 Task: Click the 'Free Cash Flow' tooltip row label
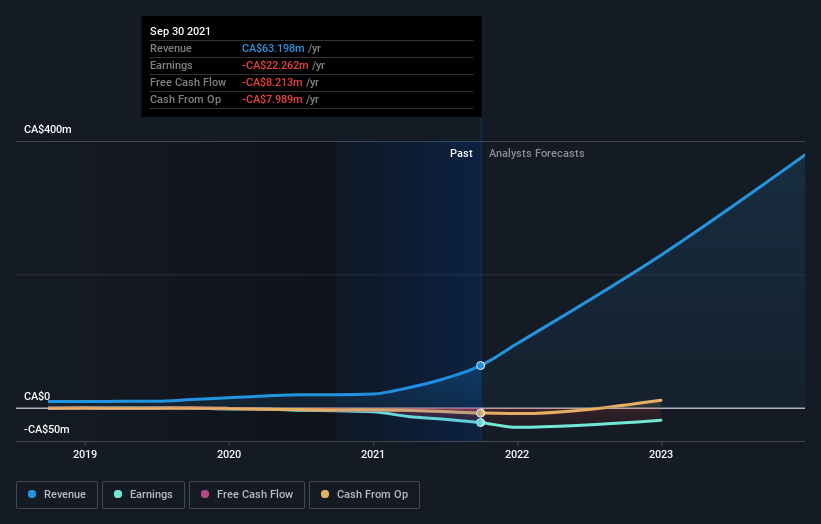pyautogui.click(x=188, y=82)
